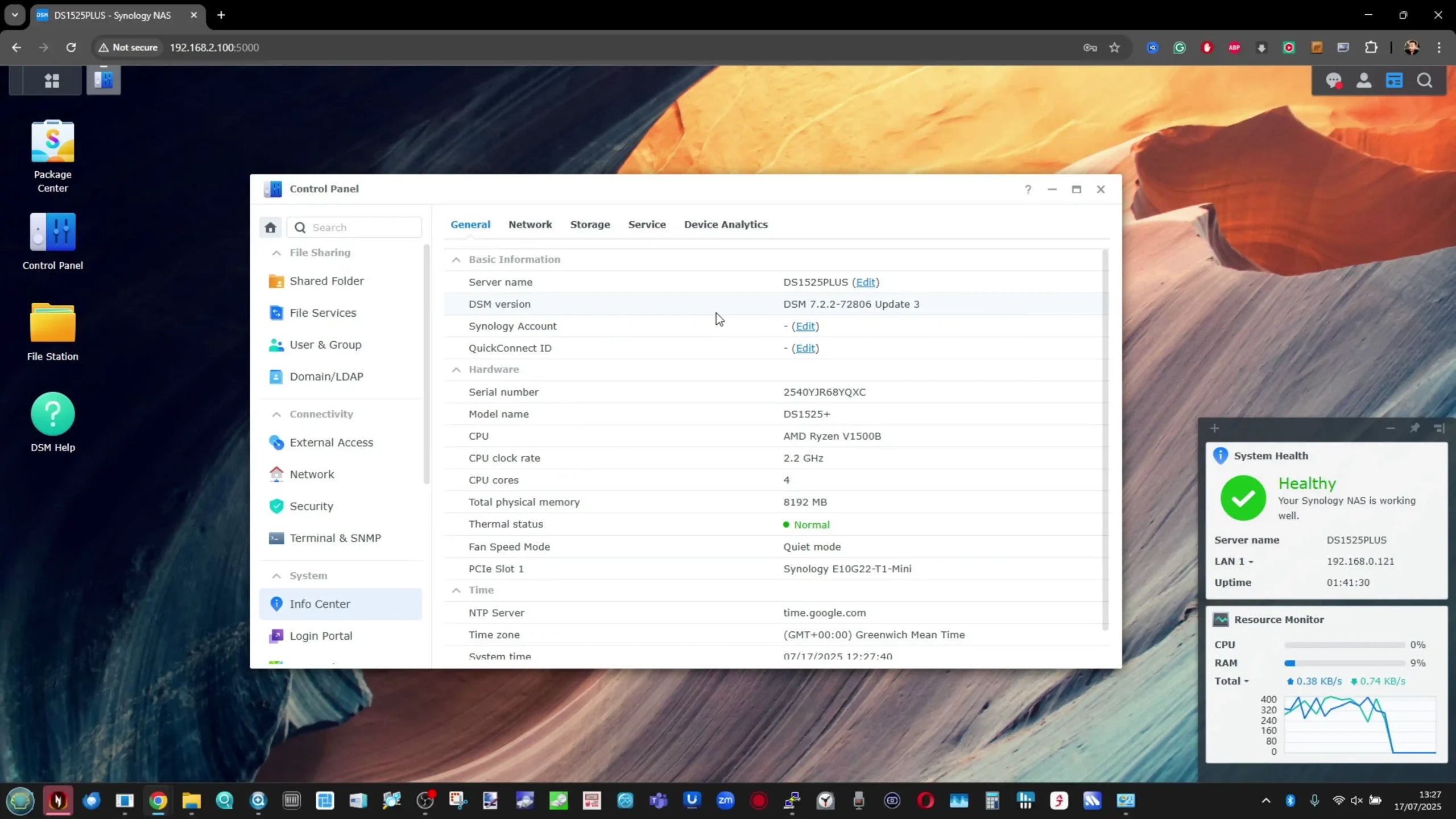Image resolution: width=1456 pixels, height=819 pixels.
Task: Pin the widgets panel
Action: [1414, 428]
